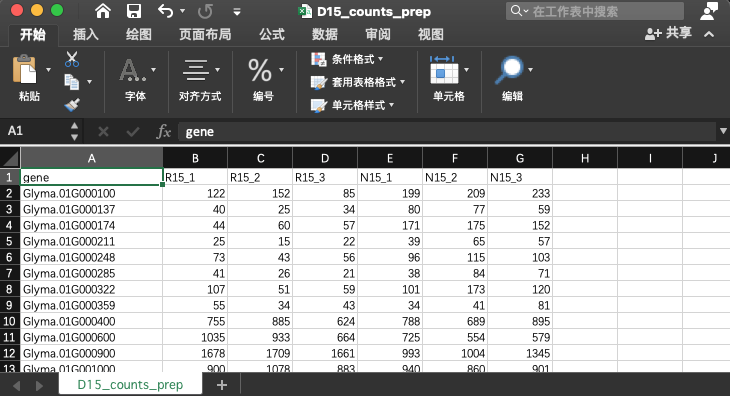The width and height of the screenshot is (730, 396).
Task: Select column G header
Action: pyautogui.click(x=520, y=158)
